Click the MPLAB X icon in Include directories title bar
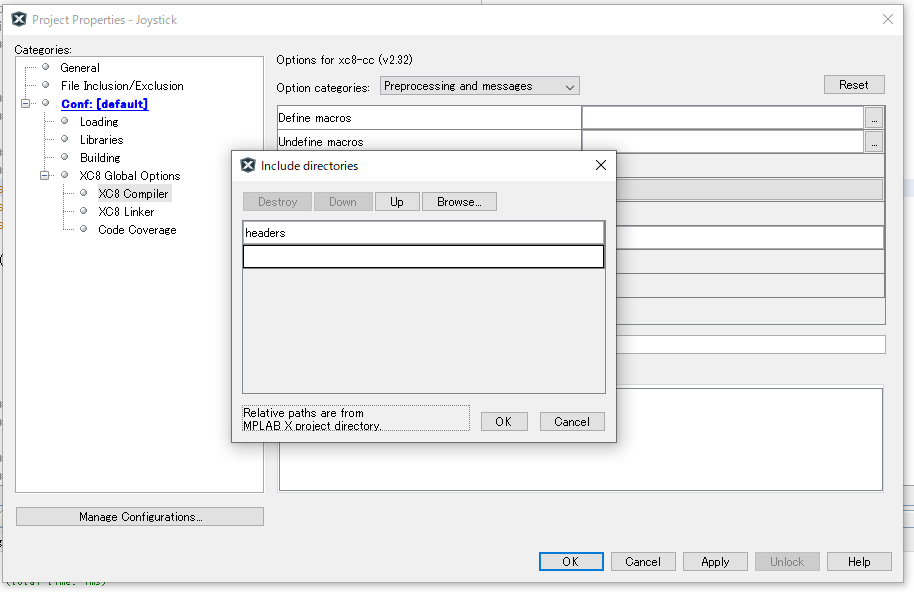 click(248, 165)
